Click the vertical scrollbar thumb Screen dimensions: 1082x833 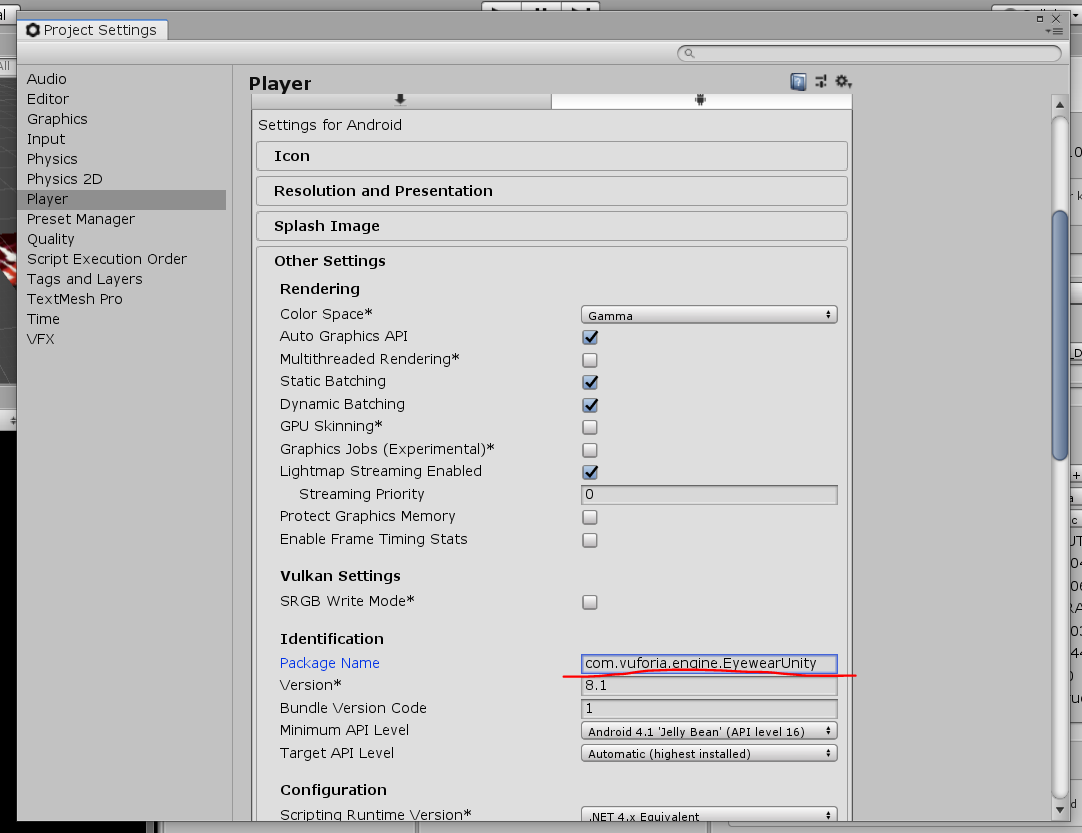point(1060,335)
